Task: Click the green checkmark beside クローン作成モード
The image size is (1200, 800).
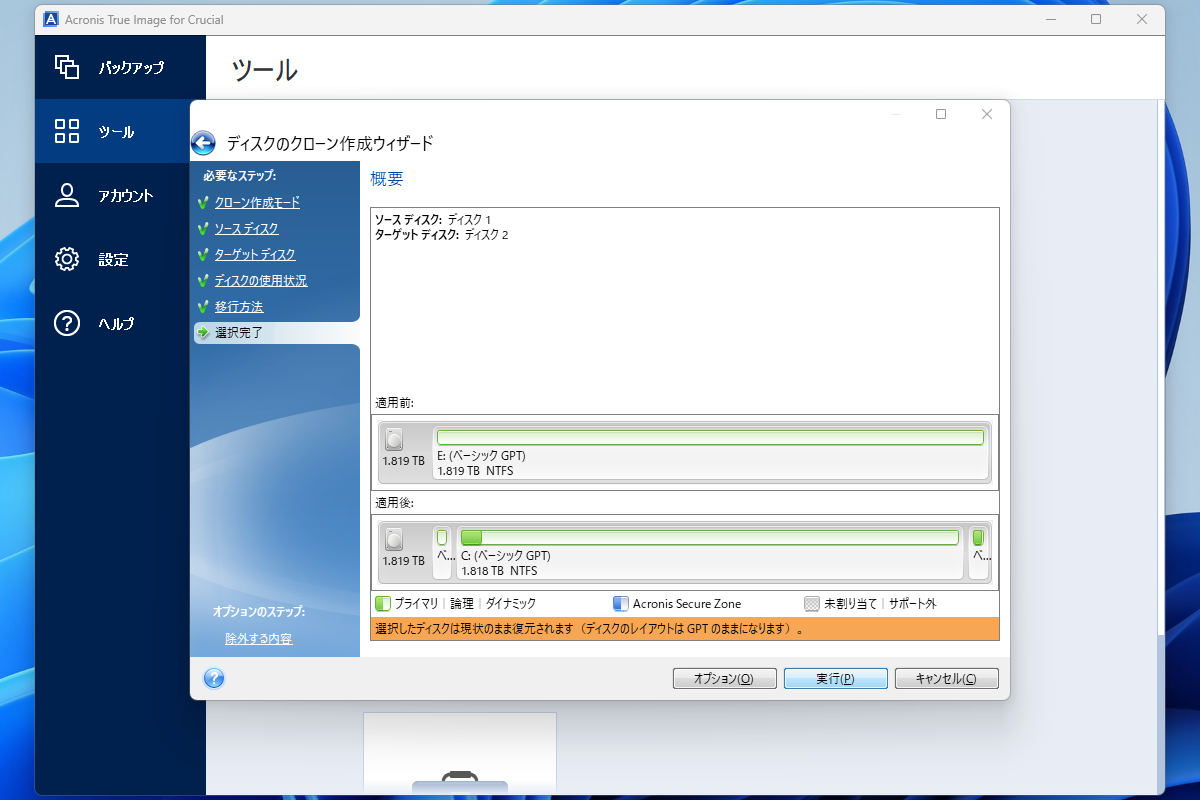Action: (203, 203)
